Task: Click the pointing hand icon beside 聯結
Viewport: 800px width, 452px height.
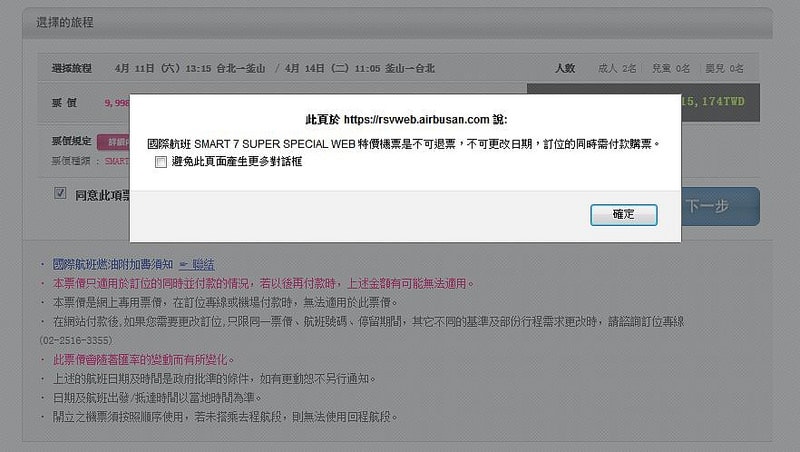Action: [x=184, y=264]
